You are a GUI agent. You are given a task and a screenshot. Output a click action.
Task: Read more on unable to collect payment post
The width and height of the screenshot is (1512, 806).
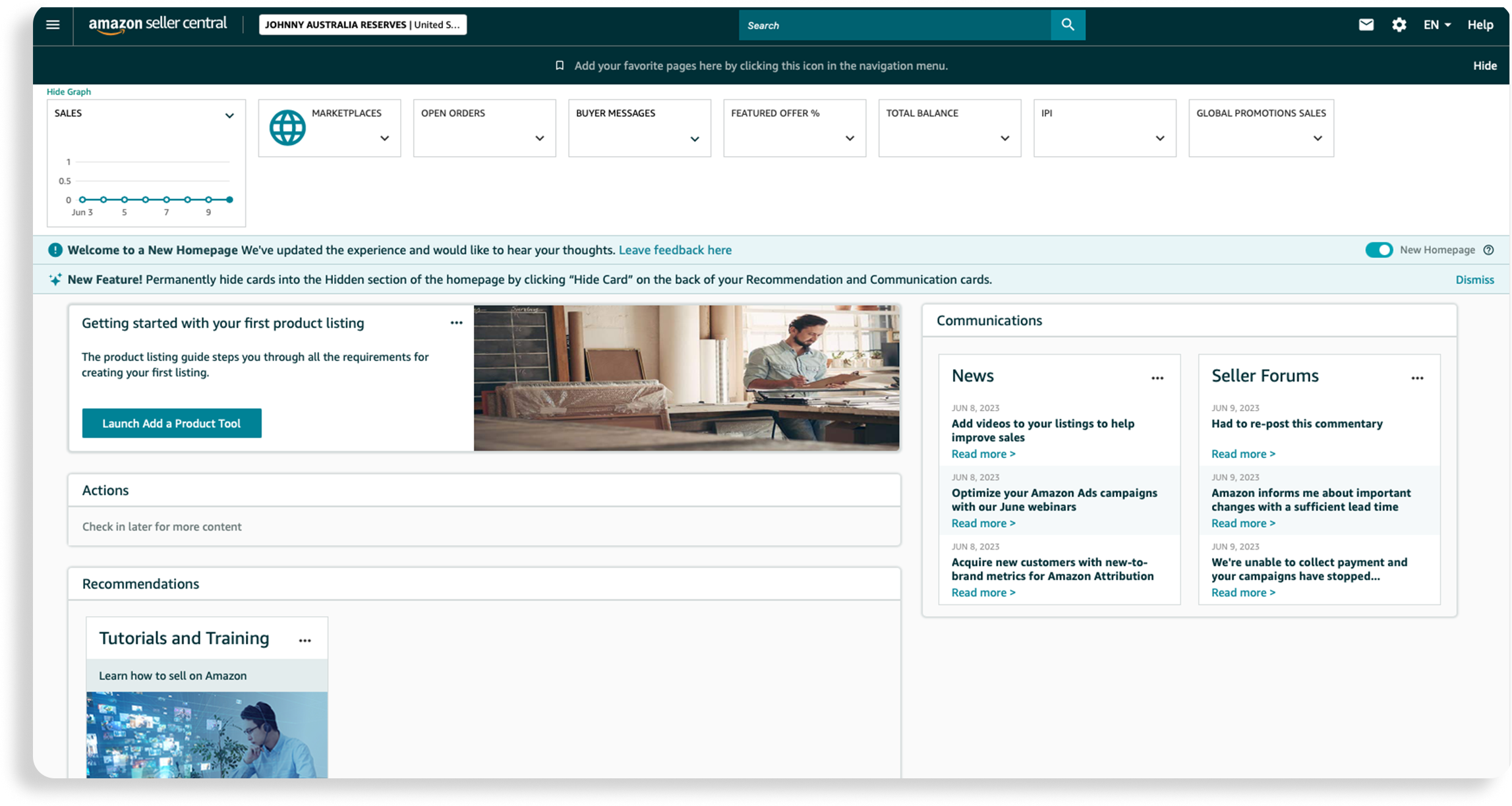pos(1243,592)
